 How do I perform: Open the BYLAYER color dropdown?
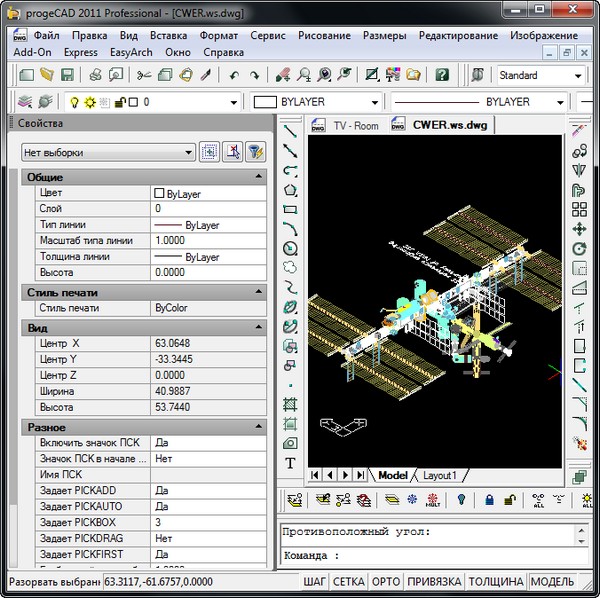[375, 102]
